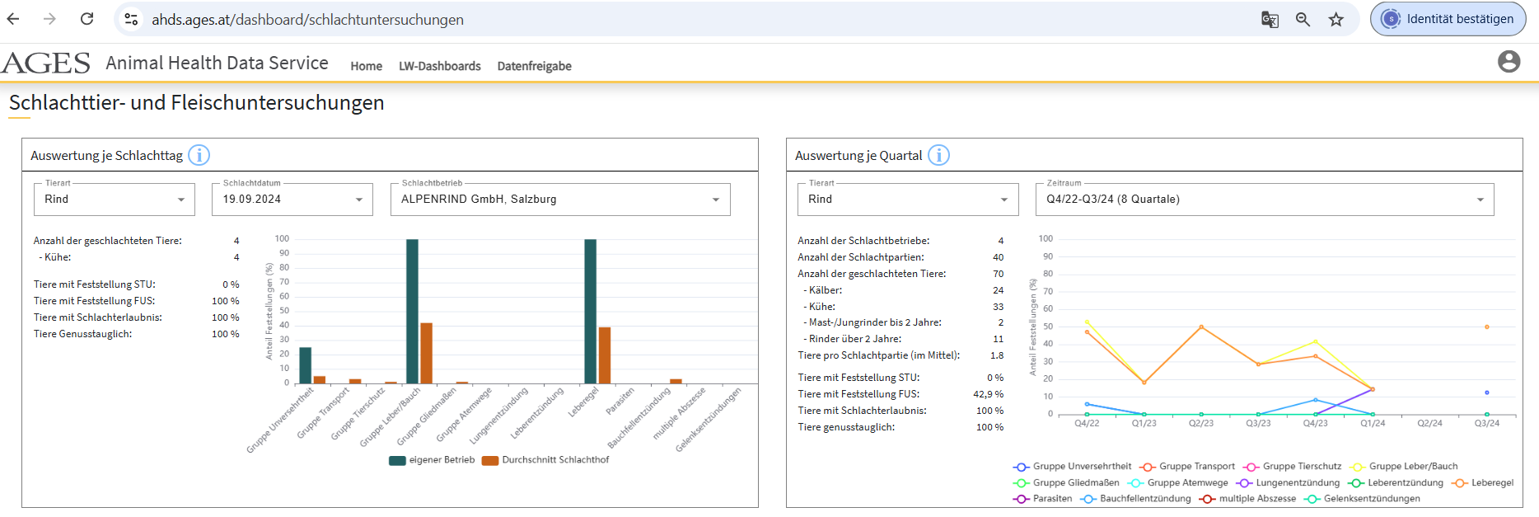This screenshot has width=1539, height=517.
Task: Open the browser zoom magnifier icon
Action: pos(1303,19)
